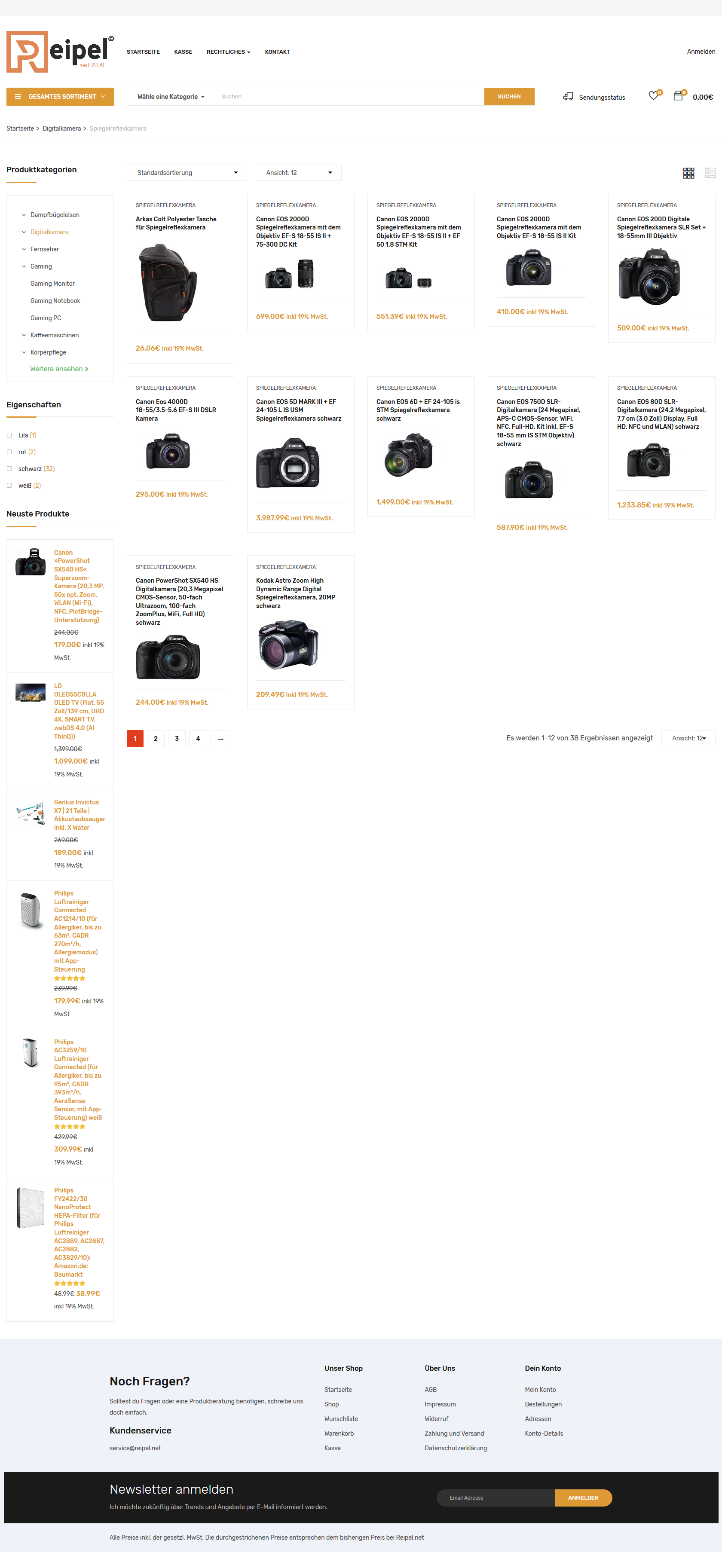
Task: Click Weitere ansehen link in categories
Action: click(59, 369)
